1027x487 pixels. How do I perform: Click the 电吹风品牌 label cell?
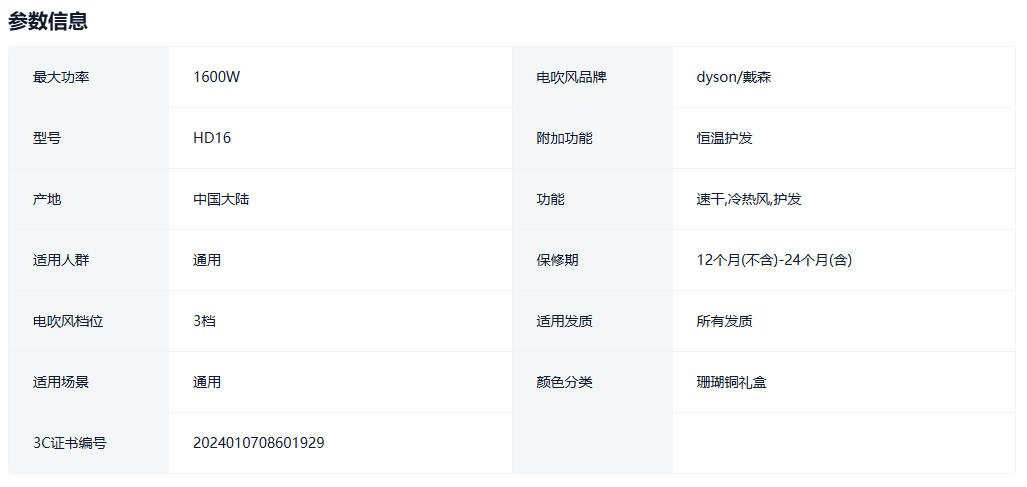[x=571, y=77]
